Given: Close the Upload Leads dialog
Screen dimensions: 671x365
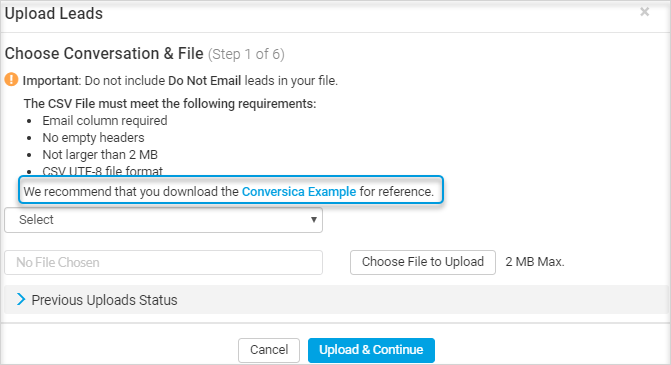Looking at the screenshot, I should (x=644, y=12).
